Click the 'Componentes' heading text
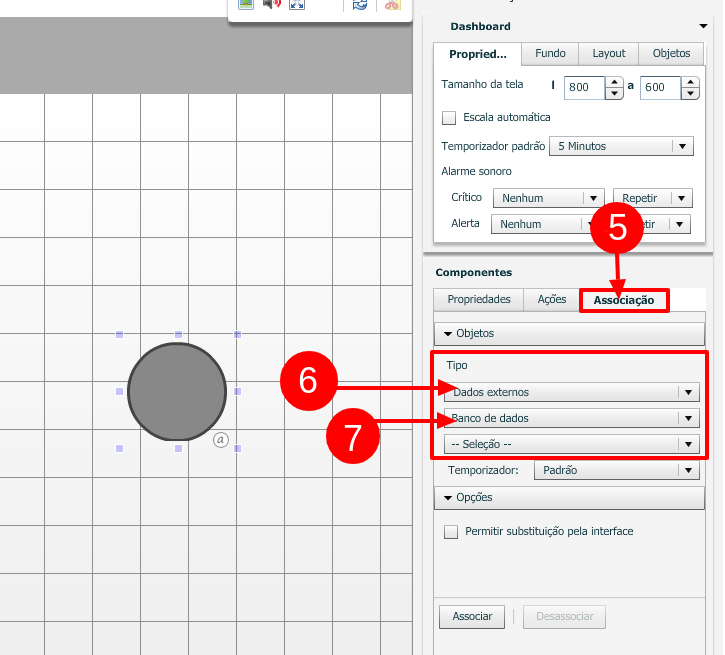This screenshot has height=655, width=725. tap(473, 273)
